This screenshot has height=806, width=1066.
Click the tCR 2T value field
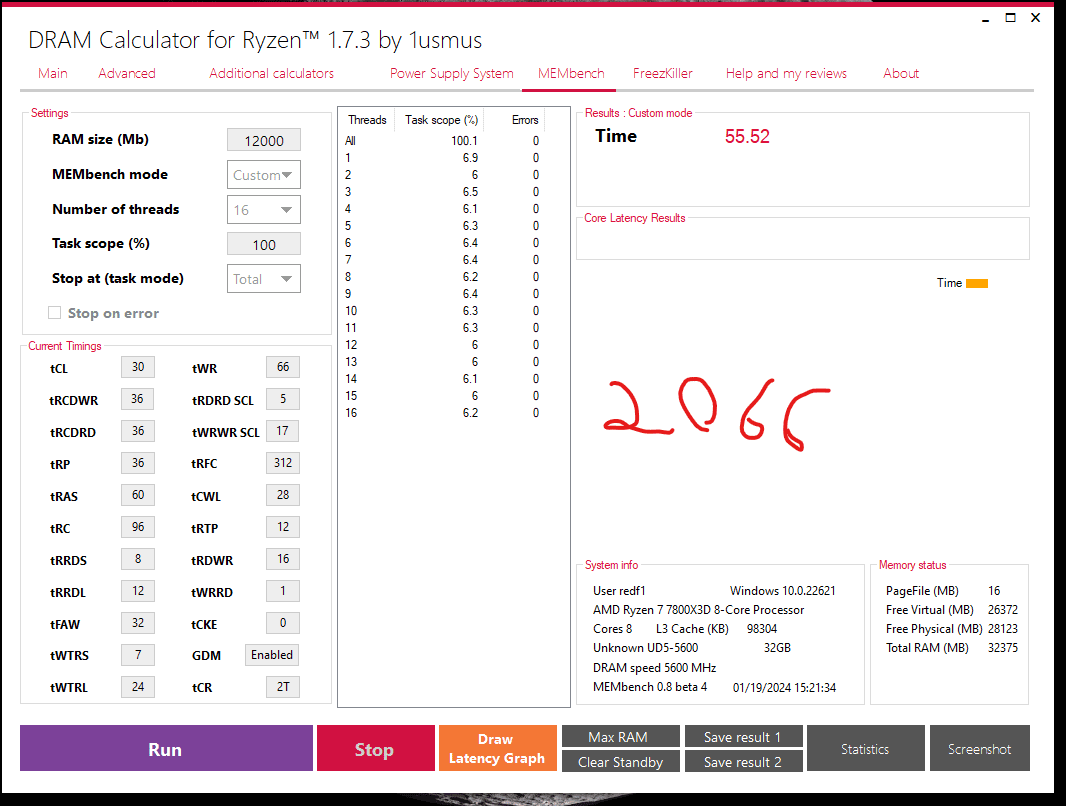[x=283, y=686]
